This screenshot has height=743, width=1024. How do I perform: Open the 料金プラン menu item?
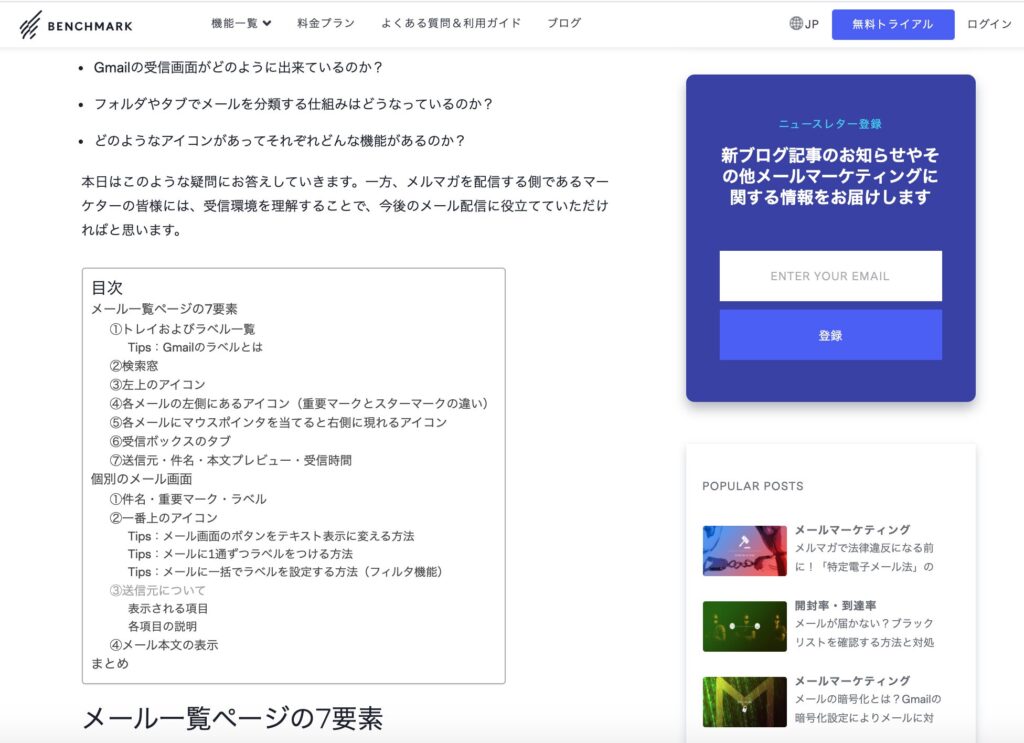(x=326, y=23)
